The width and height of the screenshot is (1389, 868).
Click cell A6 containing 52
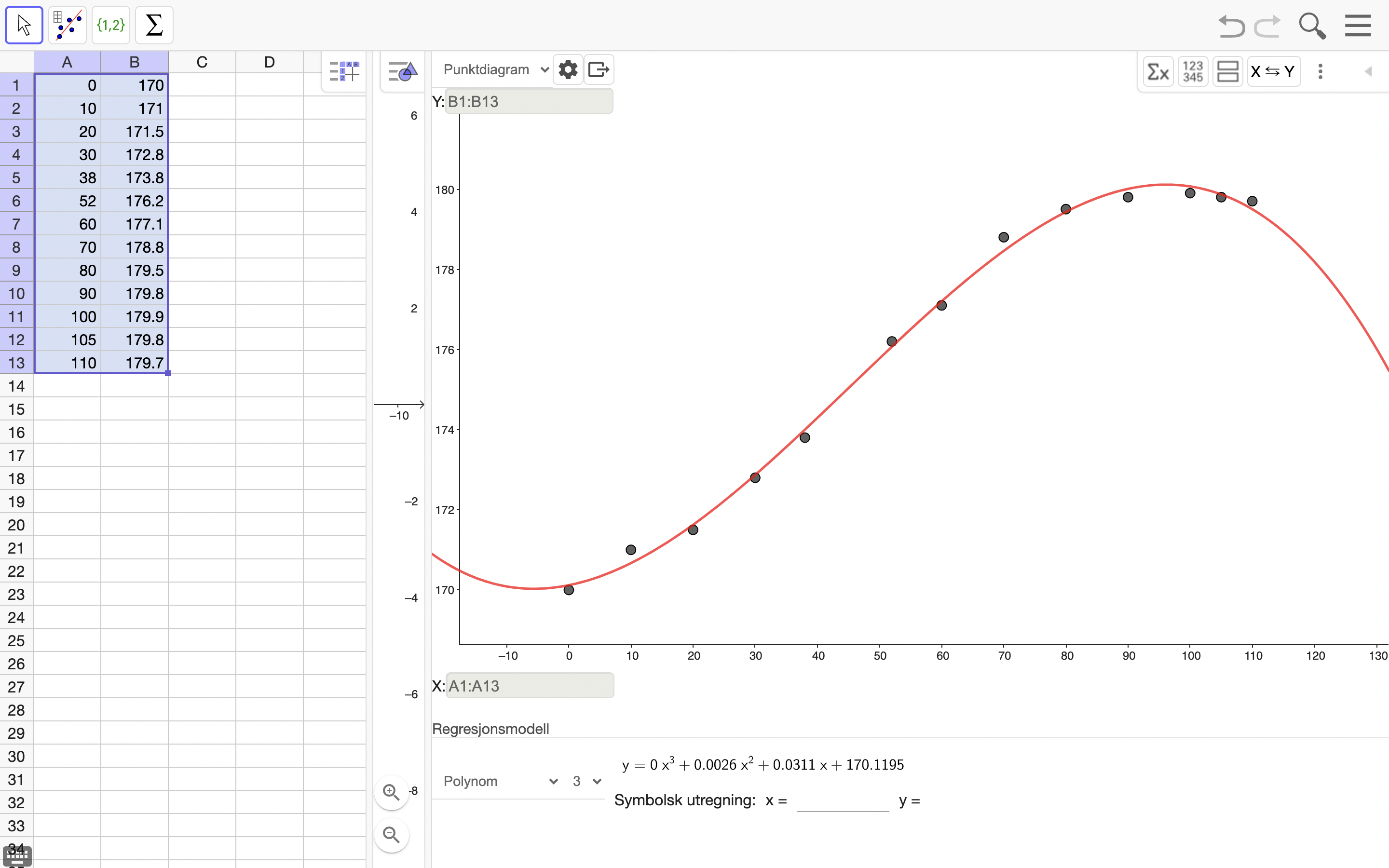67,201
